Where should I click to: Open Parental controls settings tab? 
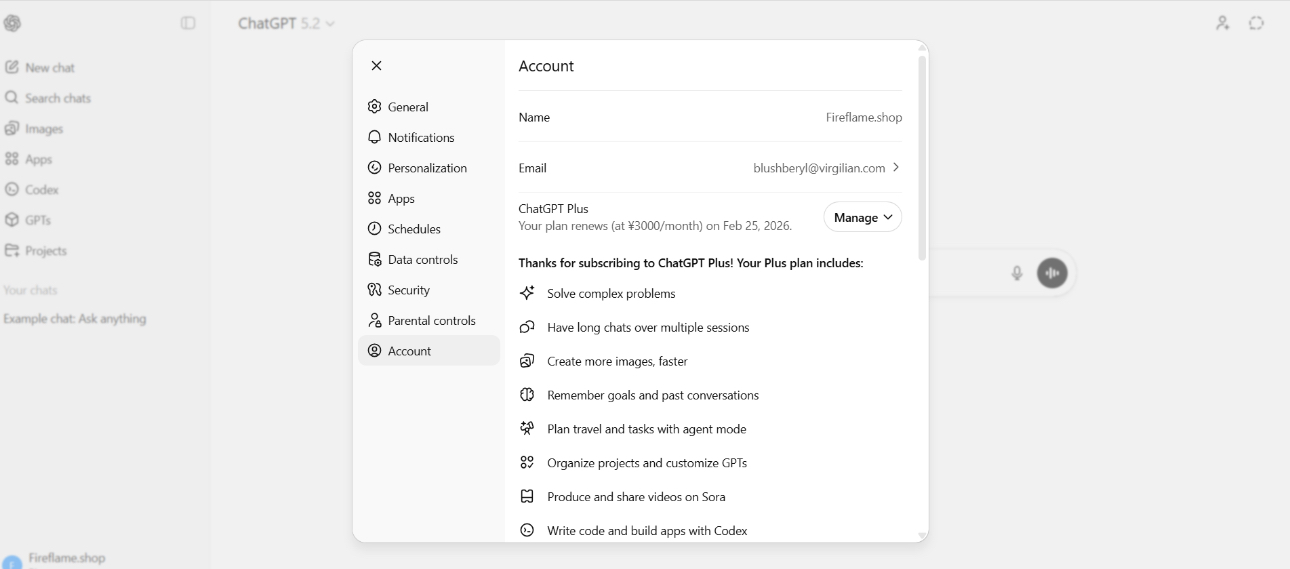point(429,321)
